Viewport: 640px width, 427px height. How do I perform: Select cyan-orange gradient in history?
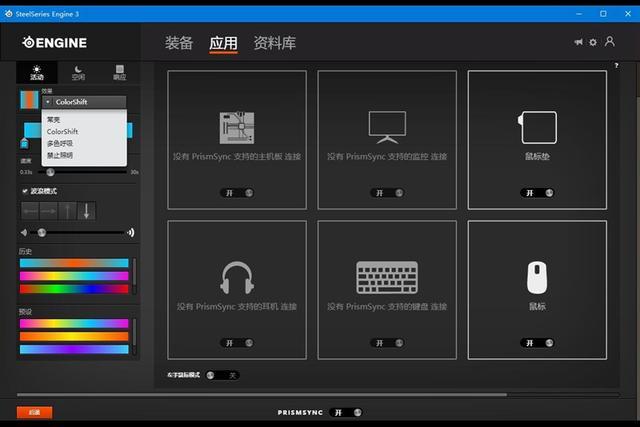click(74, 263)
